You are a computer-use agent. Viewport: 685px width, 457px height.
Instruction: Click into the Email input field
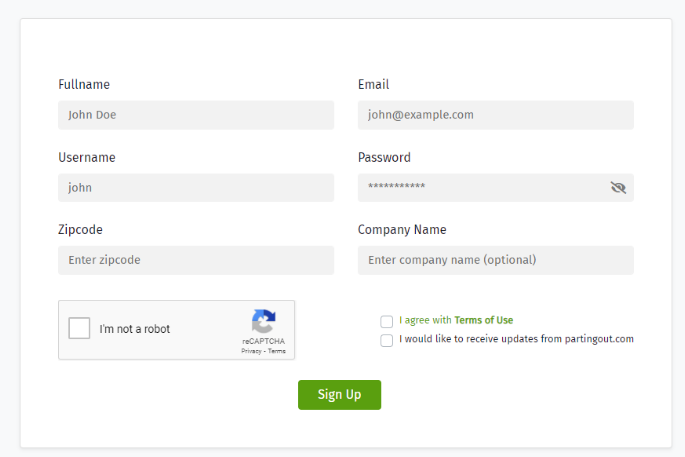(495, 115)
